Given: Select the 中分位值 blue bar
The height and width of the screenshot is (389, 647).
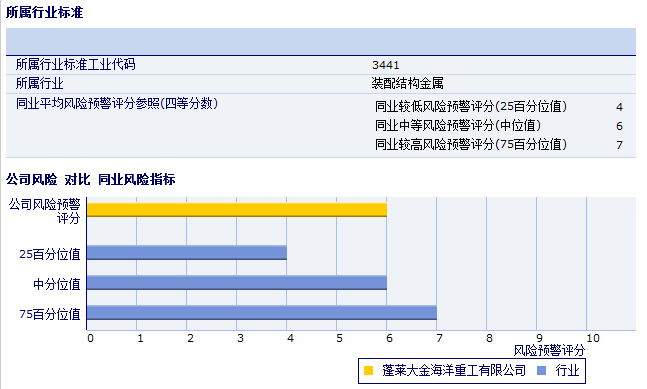Looking at the screenshot, I should (x=237, y=283).
